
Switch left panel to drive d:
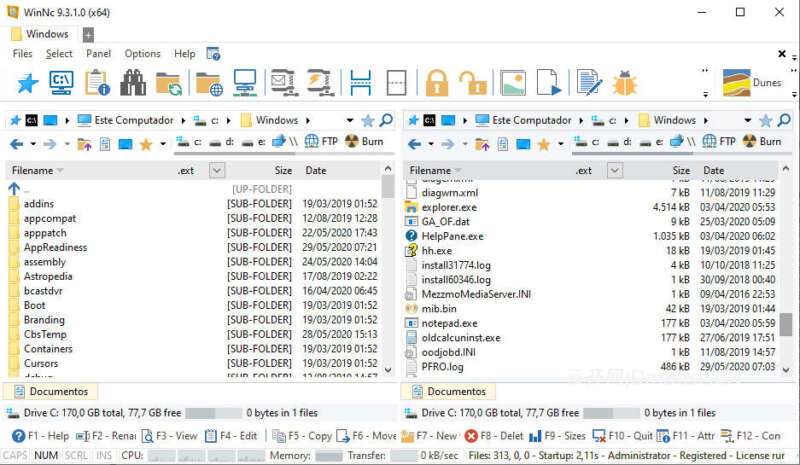coord(222,142)
